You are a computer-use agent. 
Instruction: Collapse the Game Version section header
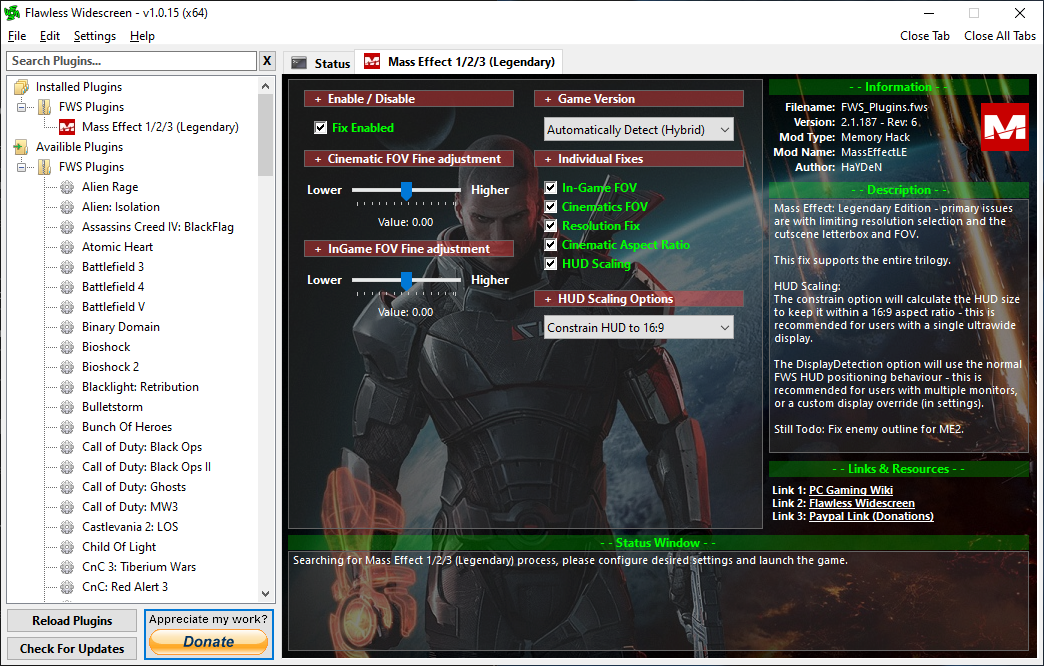tap(639, 99)
